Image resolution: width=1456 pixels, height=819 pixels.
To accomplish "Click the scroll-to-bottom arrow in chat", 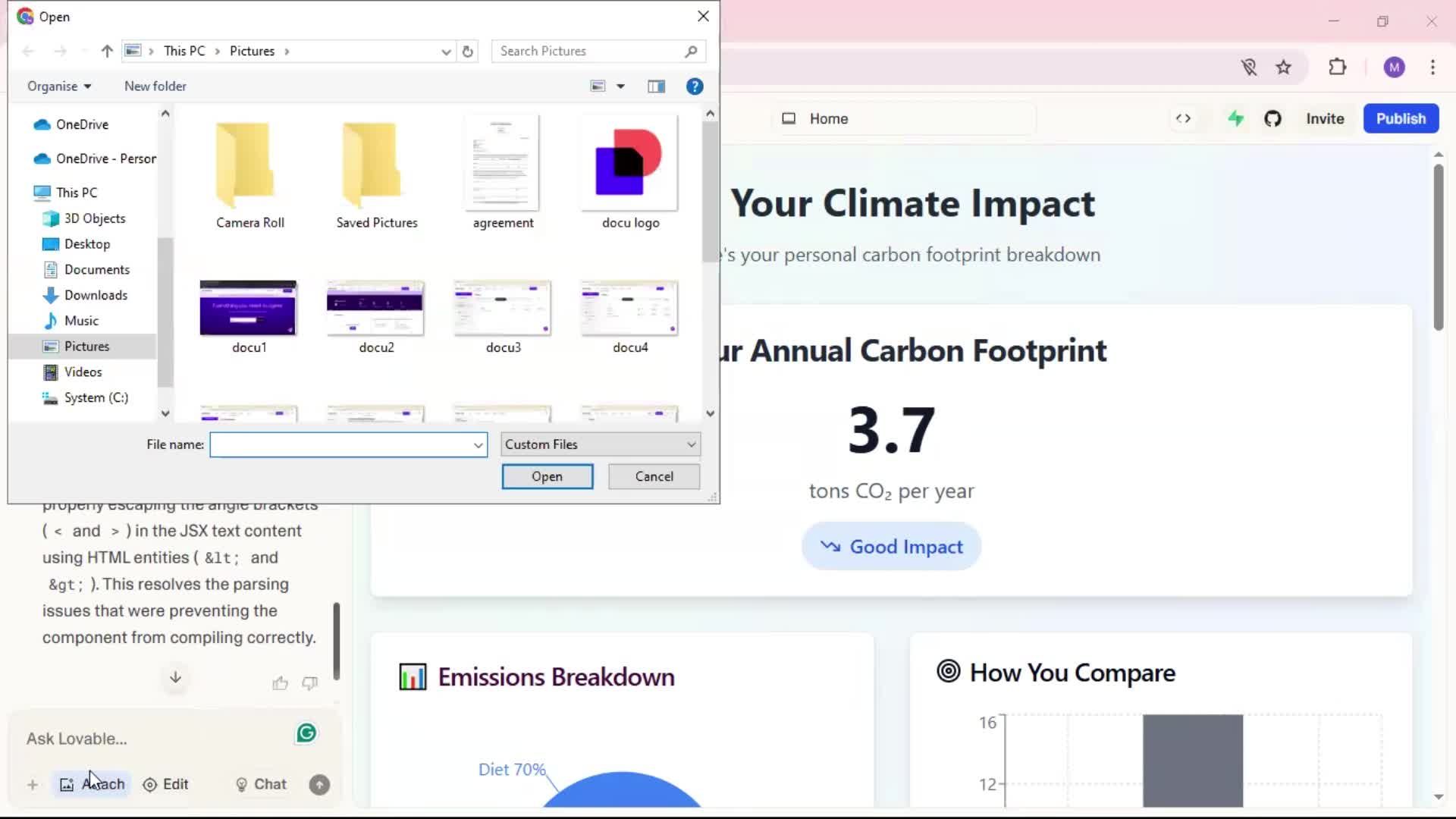I will (175, 677).
